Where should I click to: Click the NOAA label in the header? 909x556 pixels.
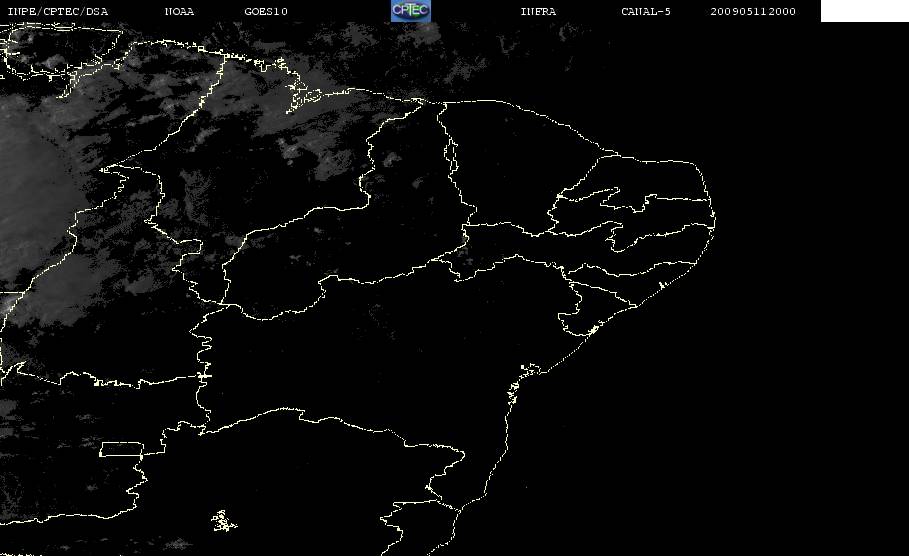tap(179, 12)
